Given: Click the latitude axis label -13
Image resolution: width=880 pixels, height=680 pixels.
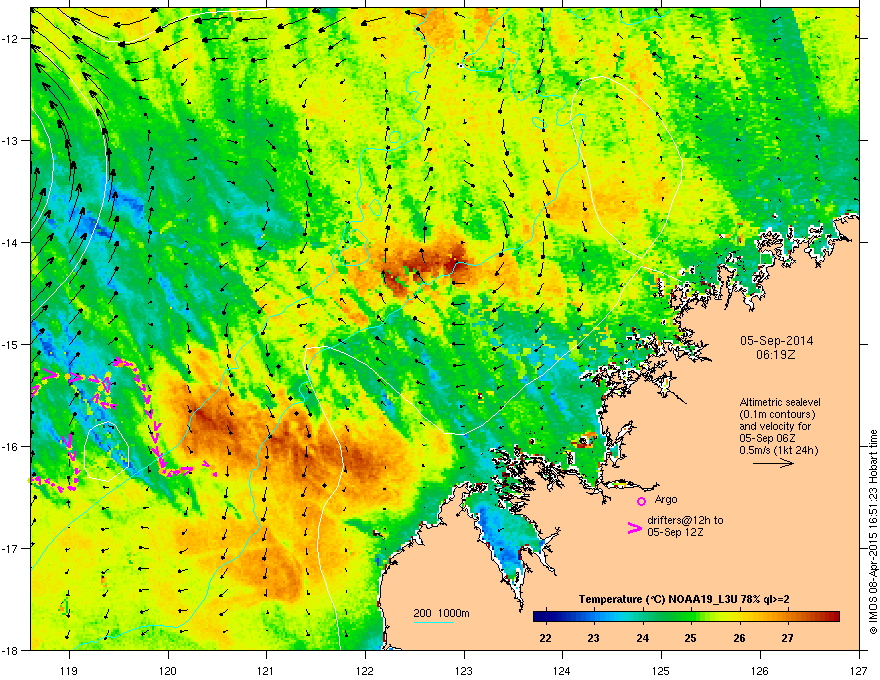Looking at the screenshot, I should [x=11, y=140].
